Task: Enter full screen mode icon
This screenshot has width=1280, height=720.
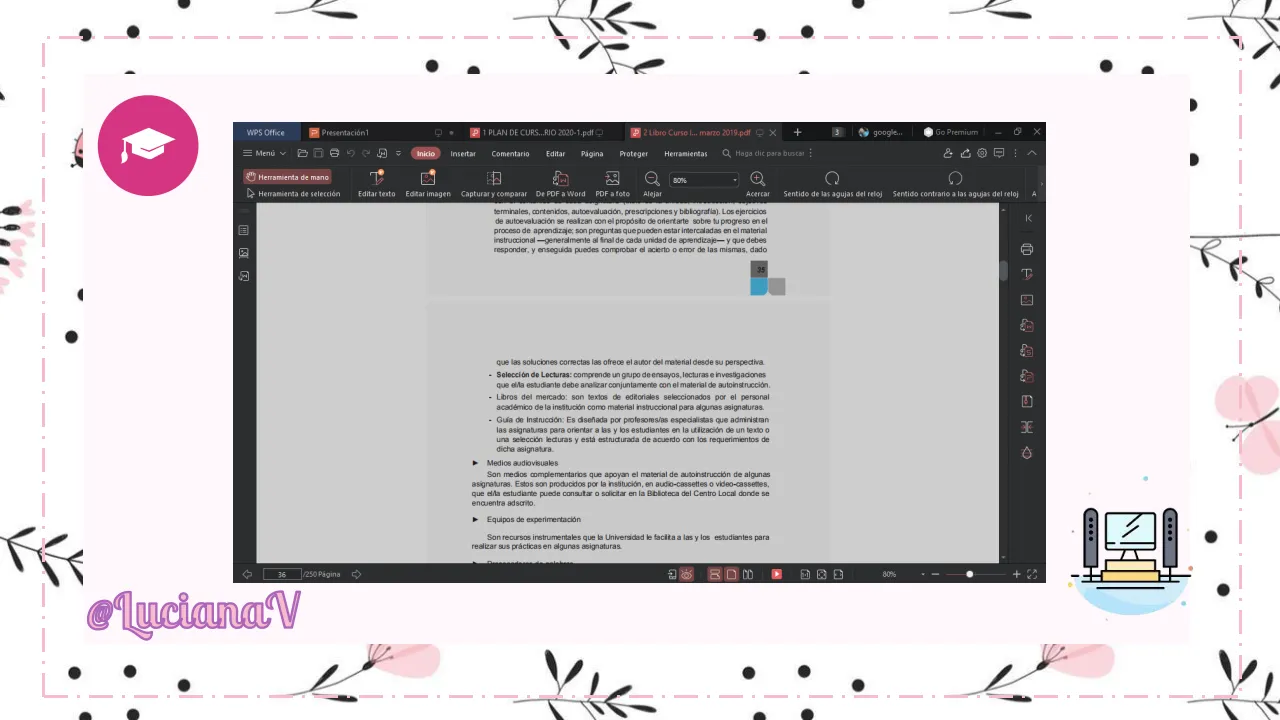Action: coord(1032,574)
